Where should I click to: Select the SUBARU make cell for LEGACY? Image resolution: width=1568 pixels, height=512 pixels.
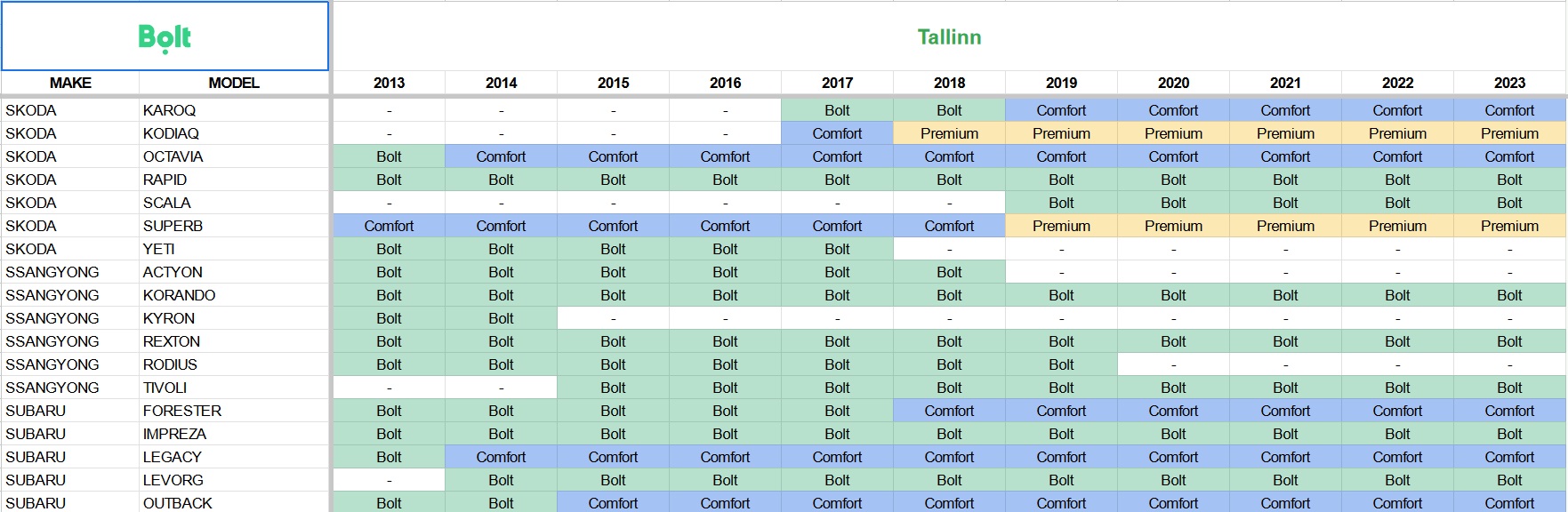pyautogui.click(x=70, y=457)
